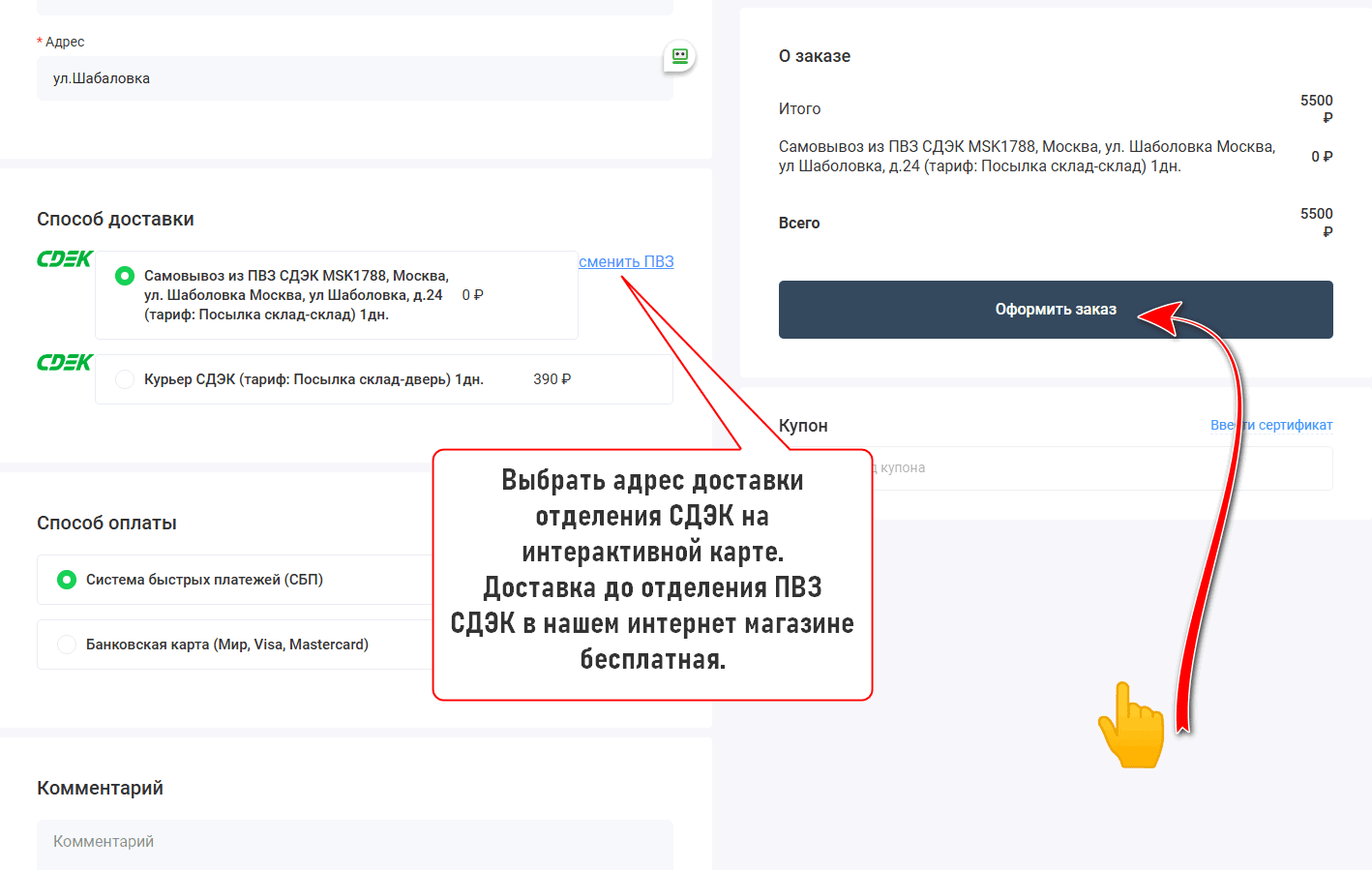Click the 390 ₽ courier price

tap(552, 379)
